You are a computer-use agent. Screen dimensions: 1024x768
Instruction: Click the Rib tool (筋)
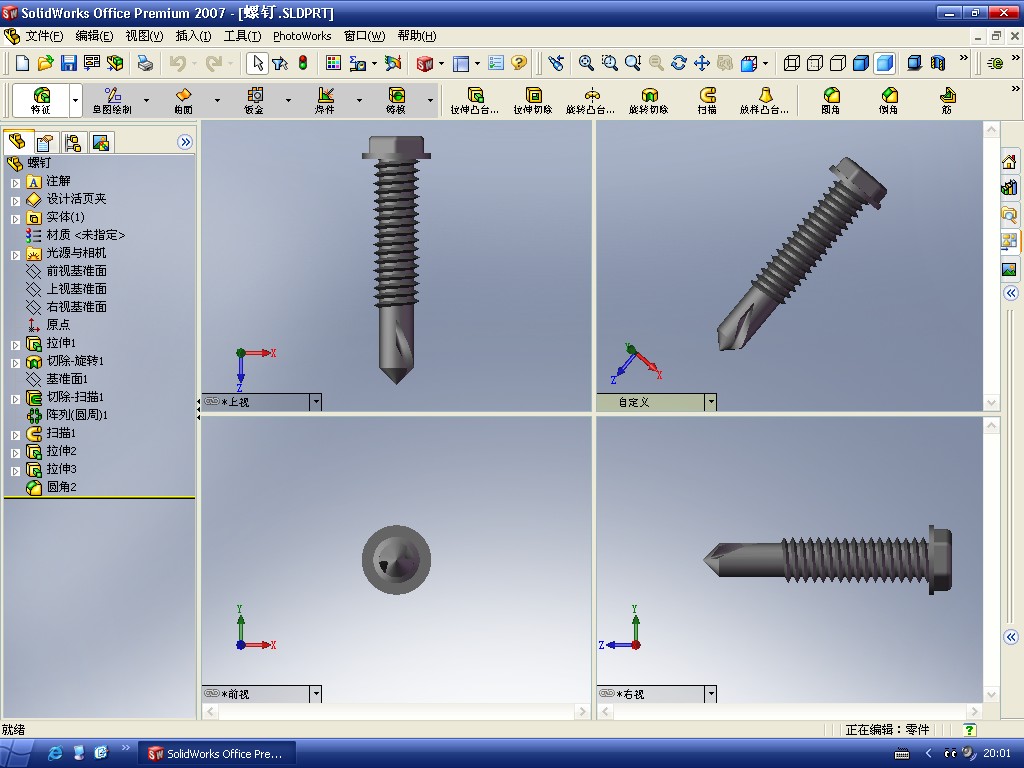point(947,101)
